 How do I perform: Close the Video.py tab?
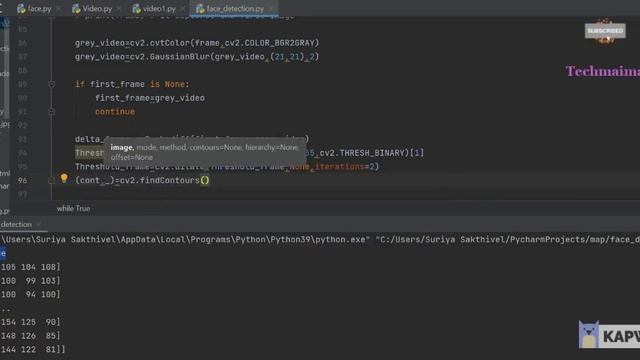tap(119, 8)
